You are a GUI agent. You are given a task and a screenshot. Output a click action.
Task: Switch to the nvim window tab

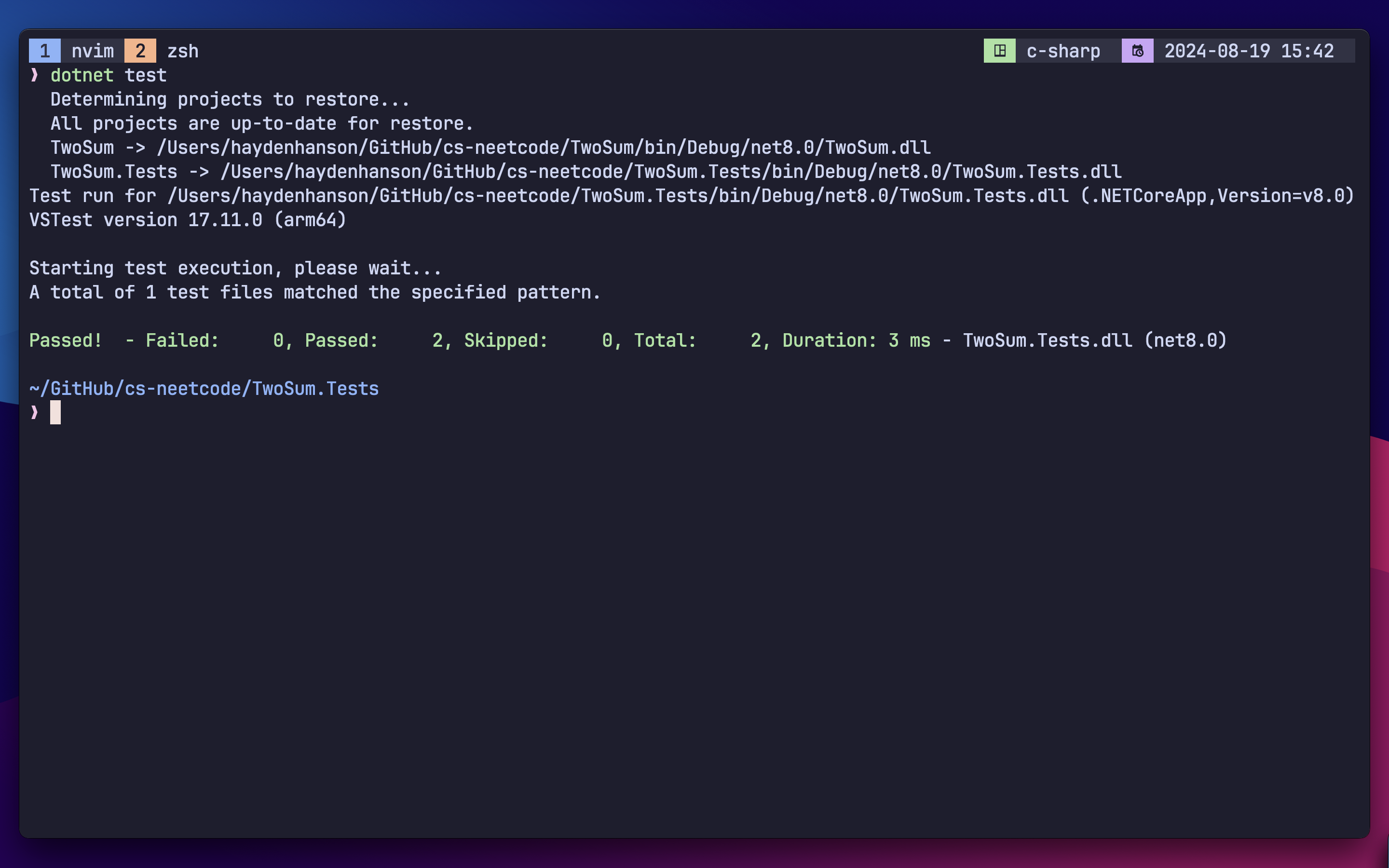(x=93, y=51)
